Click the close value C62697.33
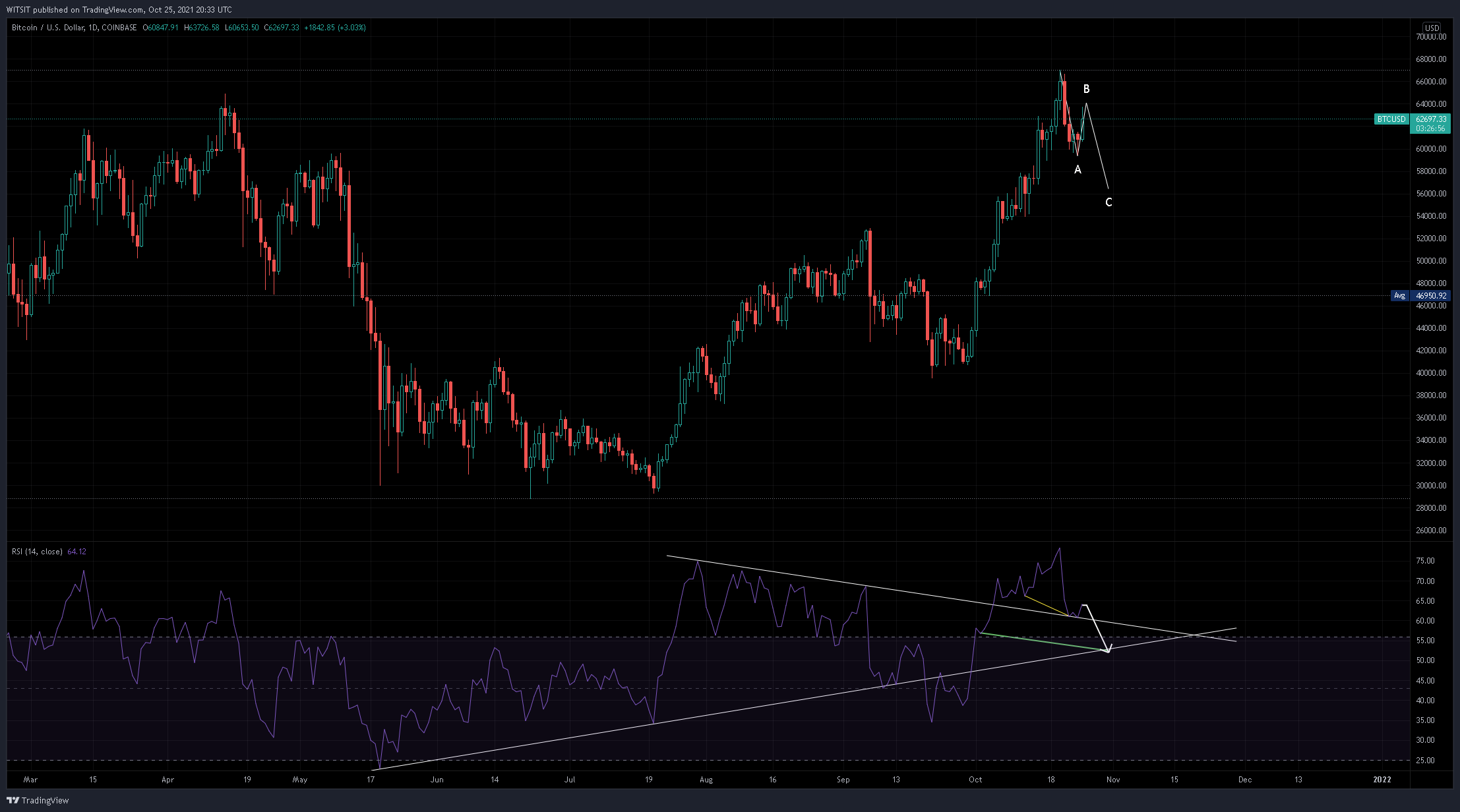 tap(282, 28)
